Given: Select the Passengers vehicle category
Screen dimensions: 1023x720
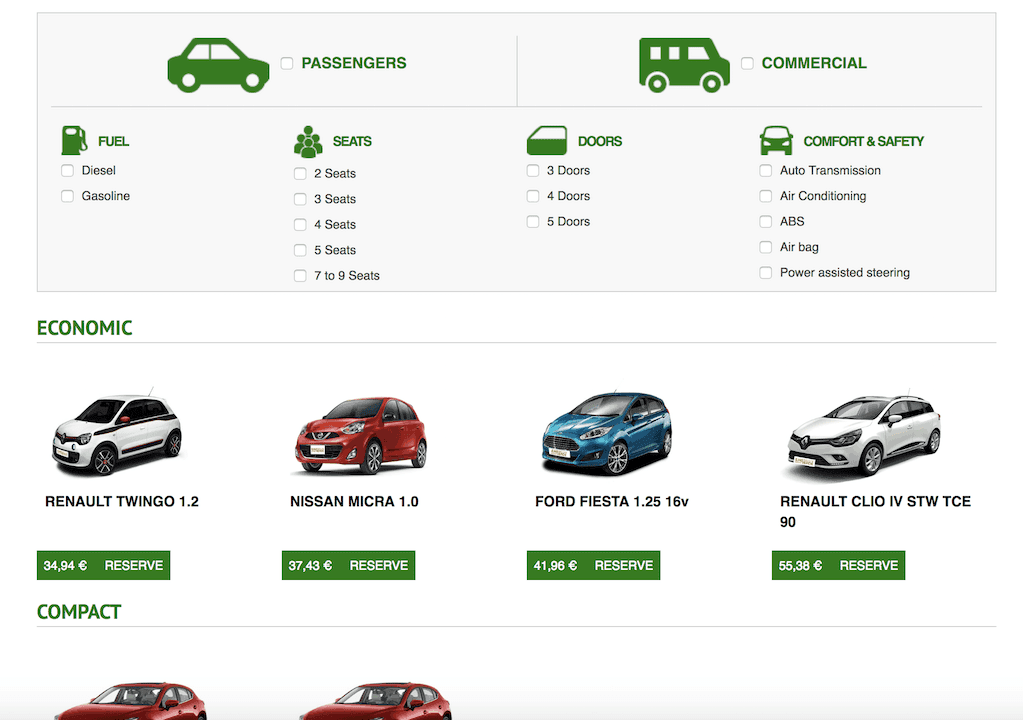Looking at the screenshot, I should pyautogui.click(x=287, y=62).
